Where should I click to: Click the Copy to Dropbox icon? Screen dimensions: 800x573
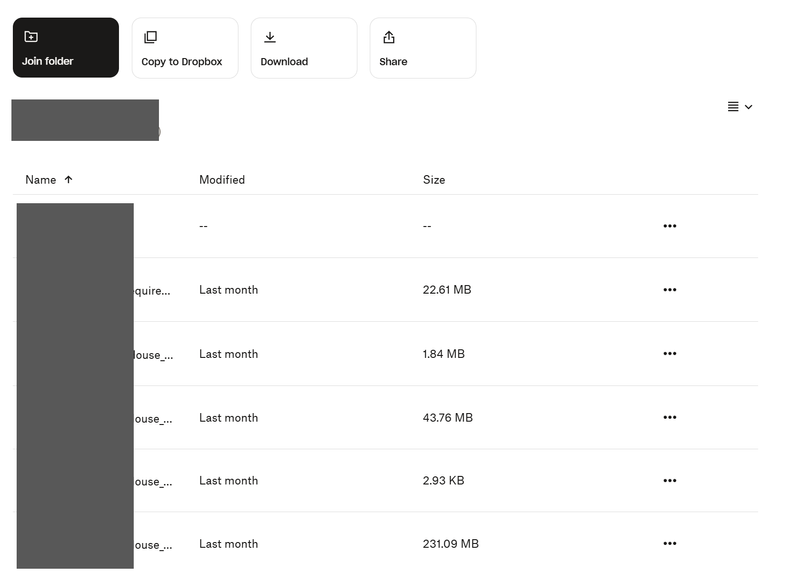click(x=150, y=37)
